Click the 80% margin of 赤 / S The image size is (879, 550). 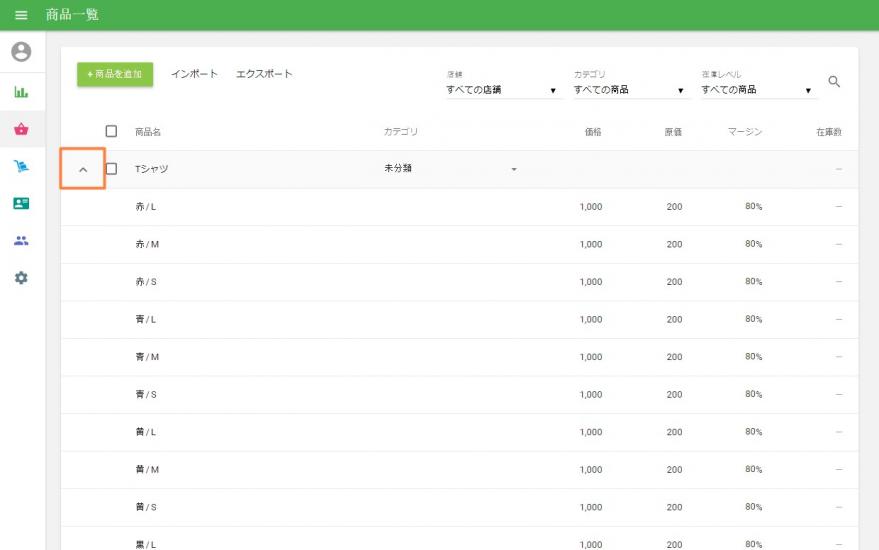[x=753, y=281]
